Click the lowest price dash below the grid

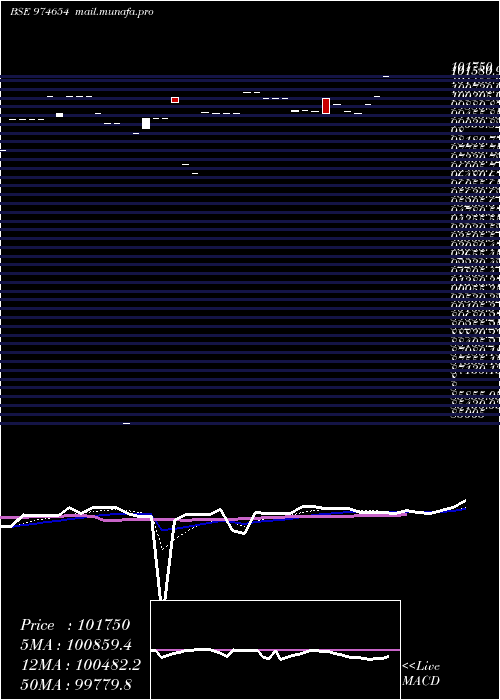click(126, 423)
